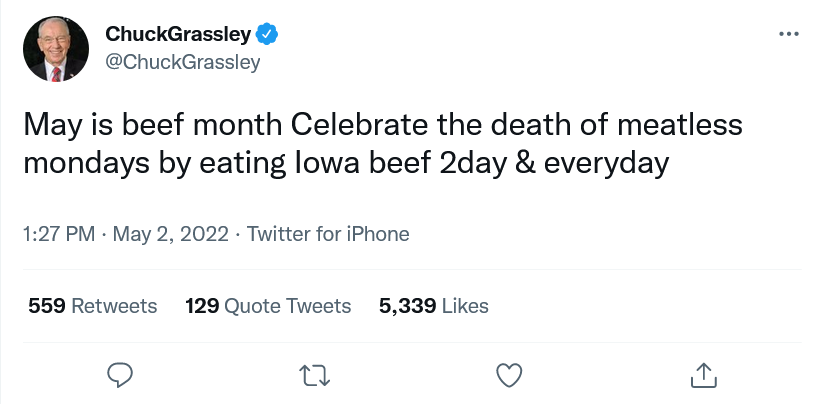The image size is (816, 404).
Task: Open the share tweet icon
Action: pyautogui.click(x=704, y=375)
